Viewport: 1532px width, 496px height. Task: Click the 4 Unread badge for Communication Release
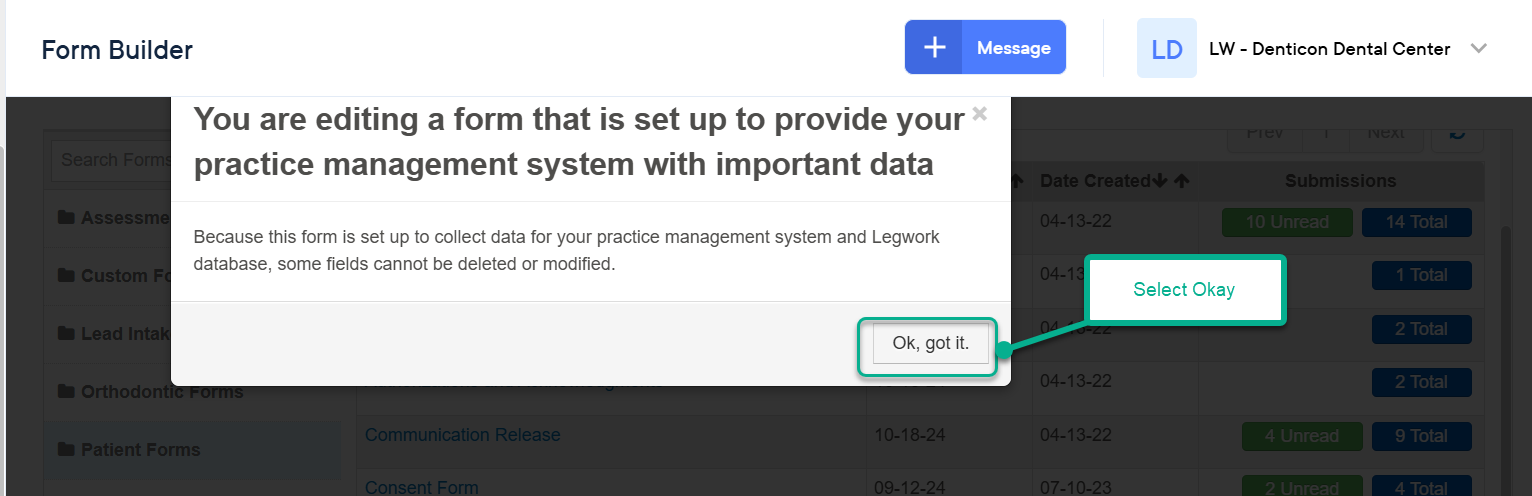click(1301, 436)
